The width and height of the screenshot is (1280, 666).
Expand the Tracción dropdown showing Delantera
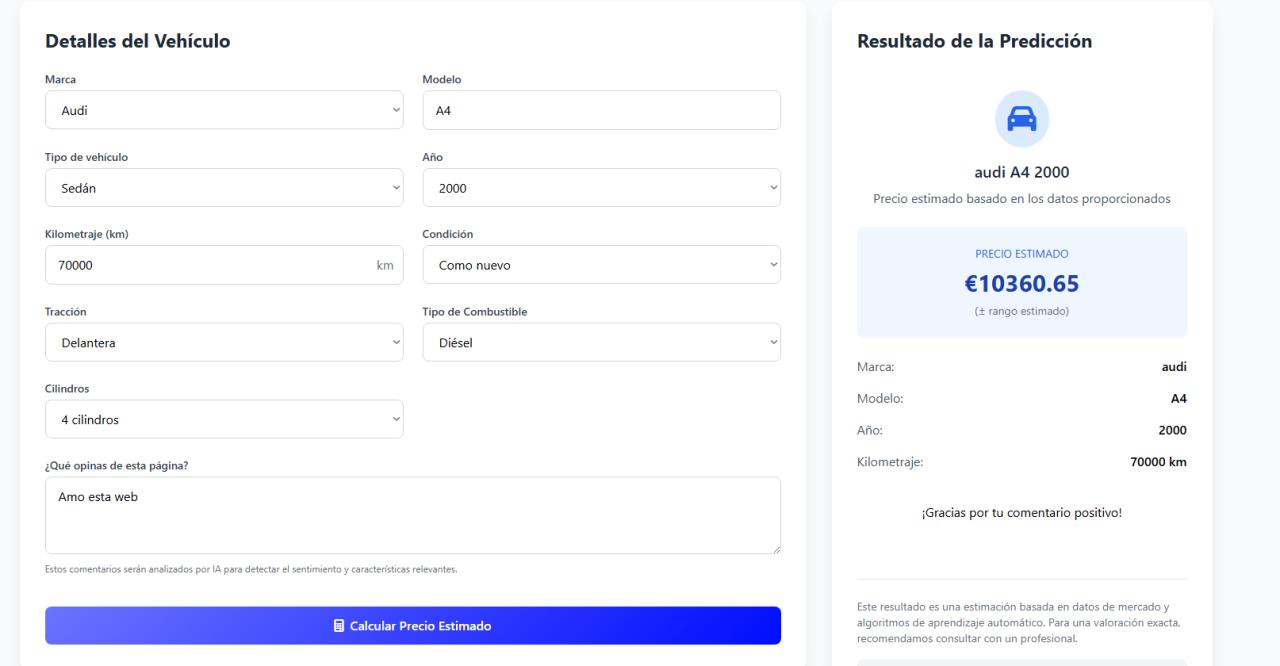tap(224, 342)
